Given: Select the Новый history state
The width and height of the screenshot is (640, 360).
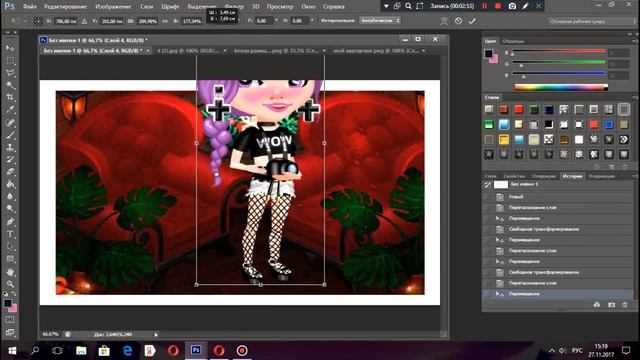Looking at the screenshot, I should click(558, 197).
